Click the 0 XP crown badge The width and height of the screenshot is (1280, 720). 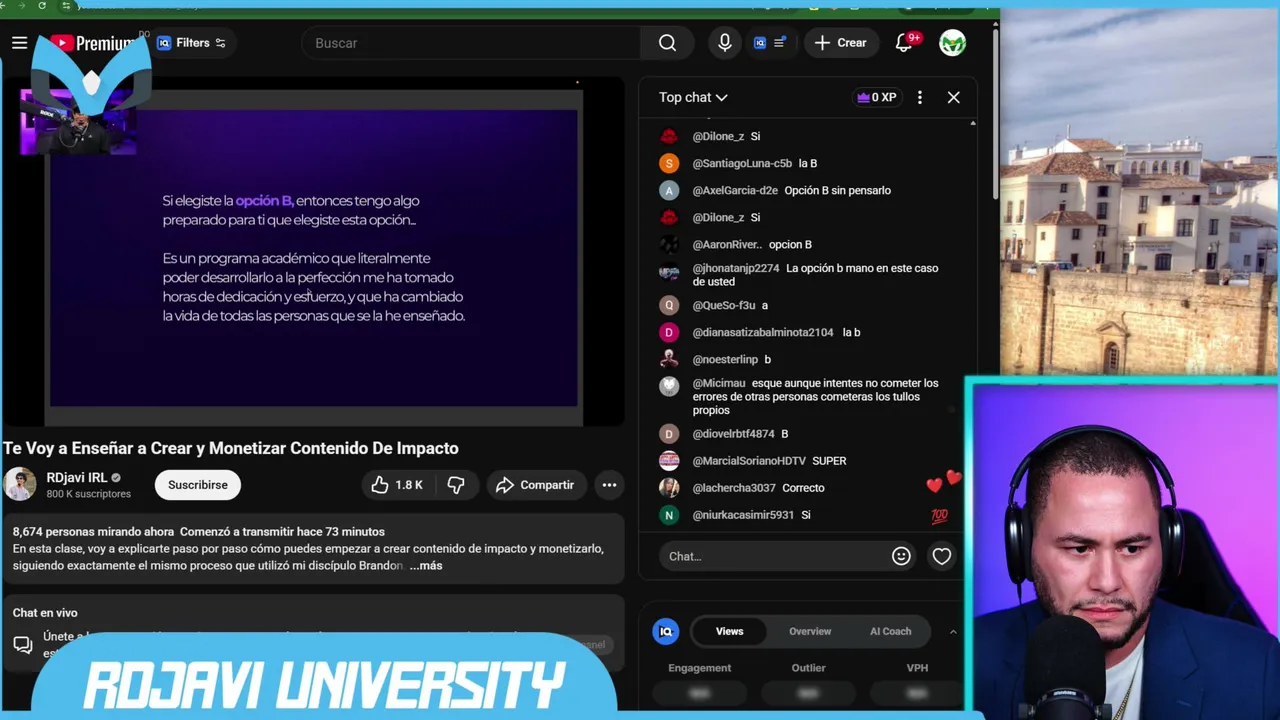877,97
